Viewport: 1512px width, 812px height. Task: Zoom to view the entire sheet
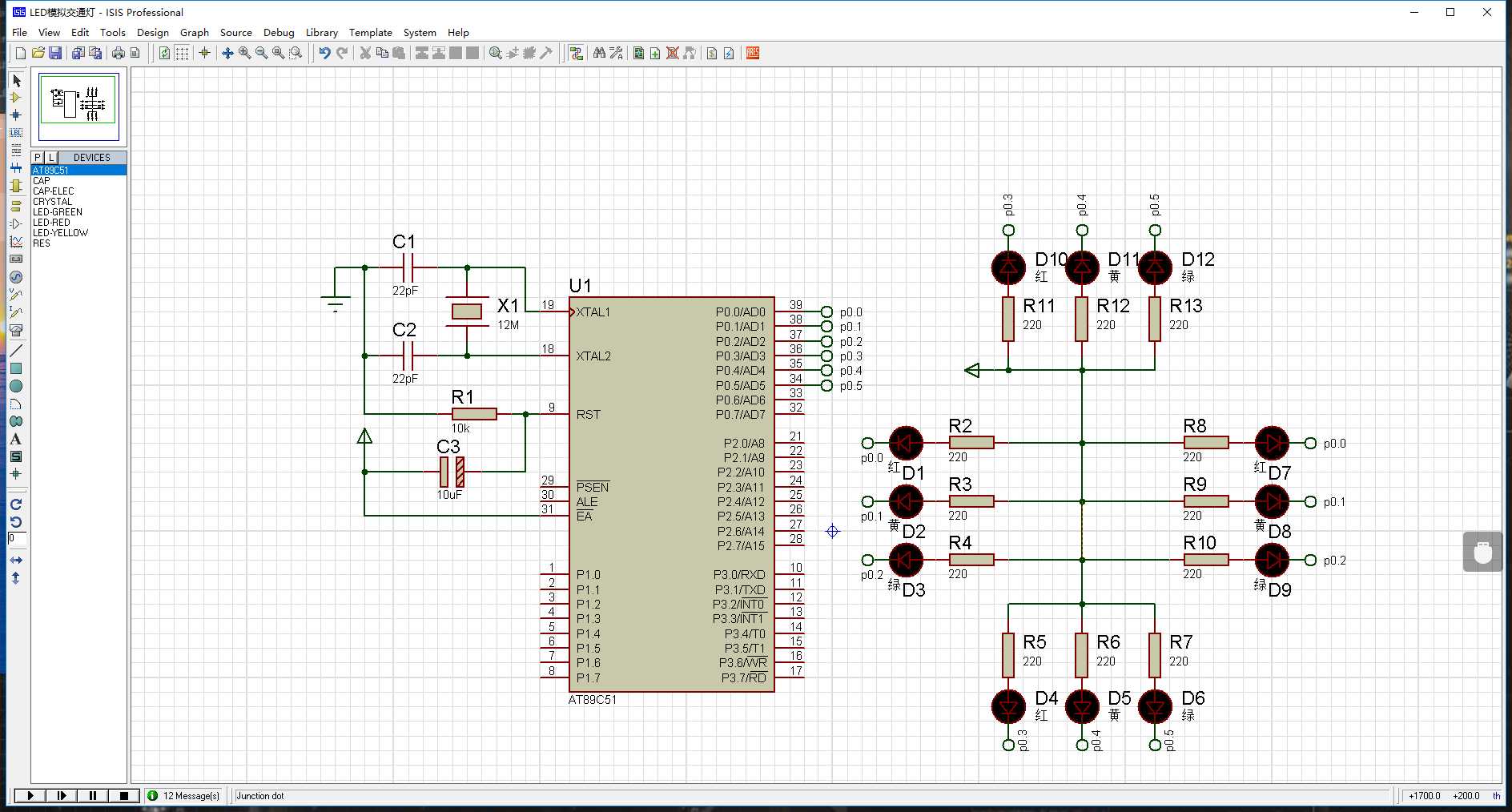point(278,53)
